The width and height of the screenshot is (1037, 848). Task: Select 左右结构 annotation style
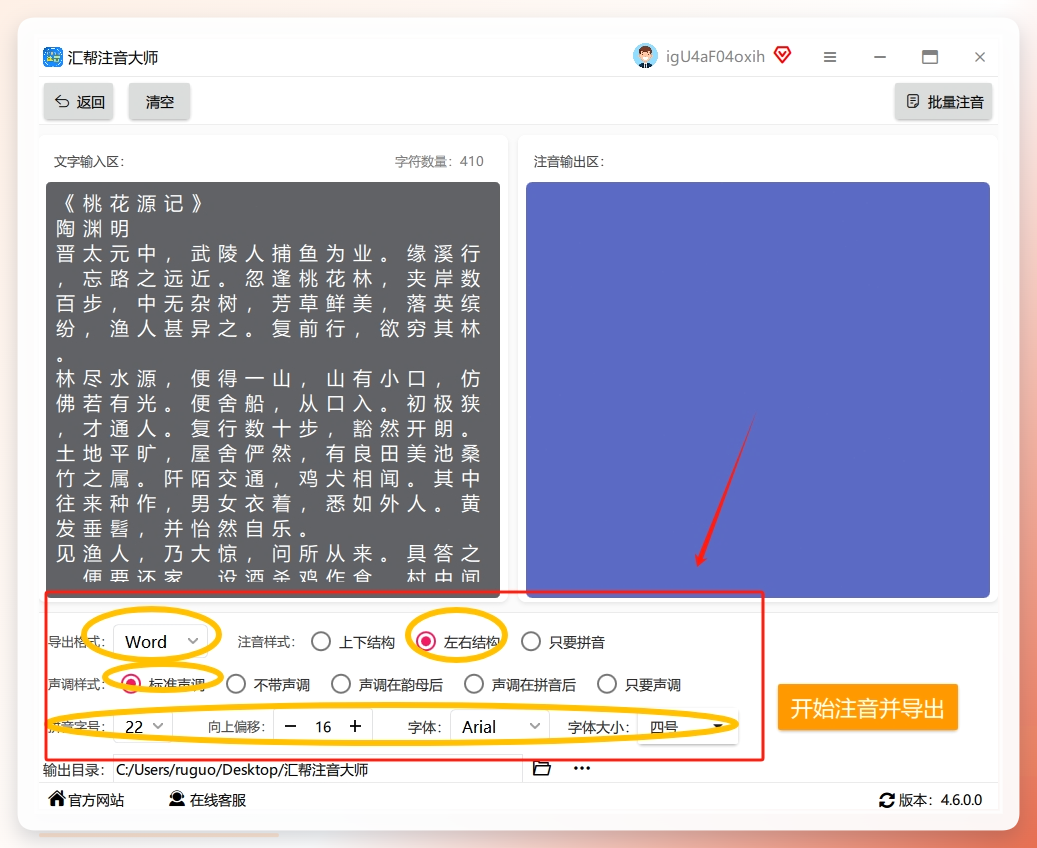(458, 642)
